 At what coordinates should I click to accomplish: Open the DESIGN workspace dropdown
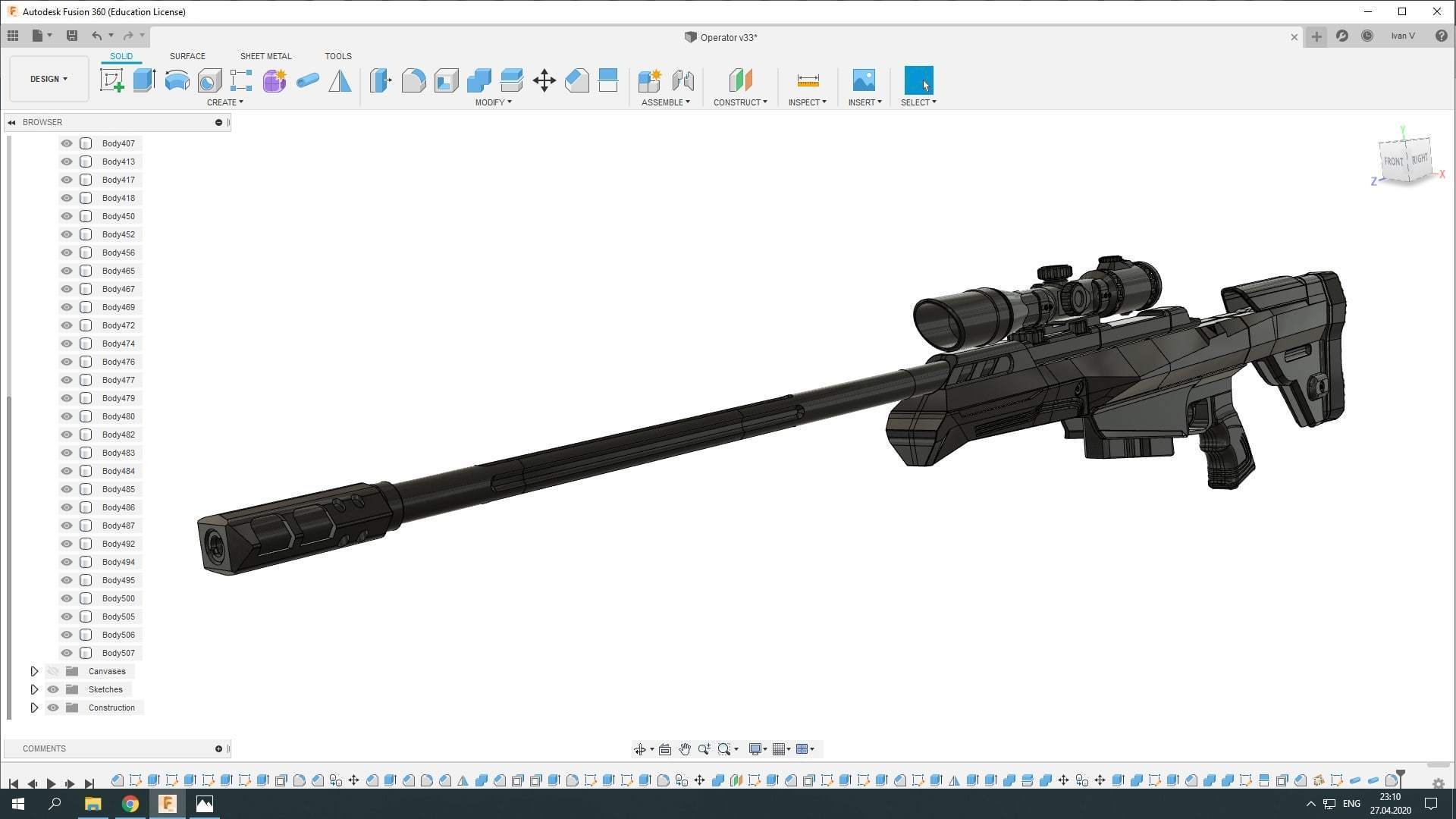coord(49,79)
